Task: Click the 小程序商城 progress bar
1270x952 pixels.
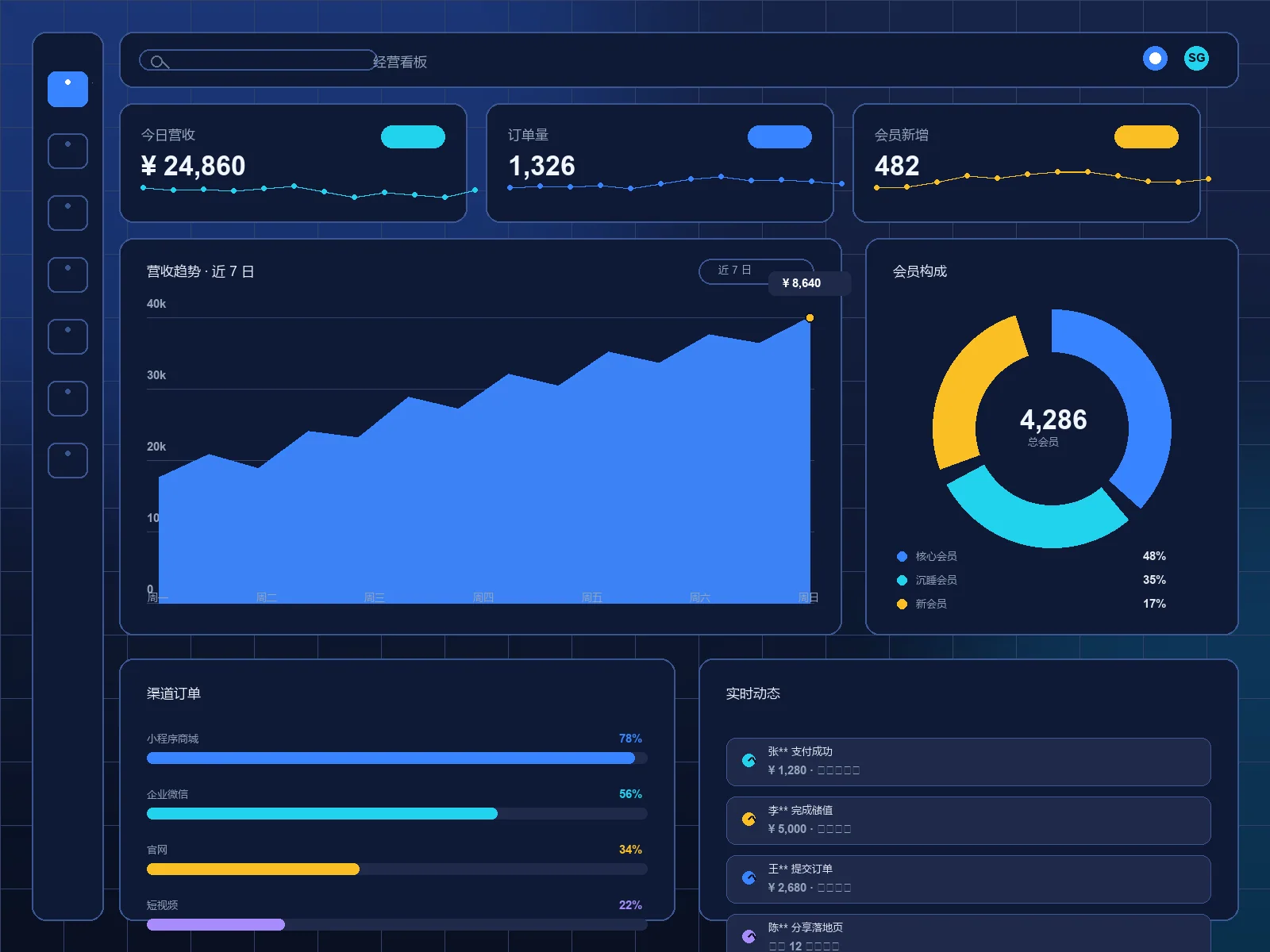Action: 397,758
